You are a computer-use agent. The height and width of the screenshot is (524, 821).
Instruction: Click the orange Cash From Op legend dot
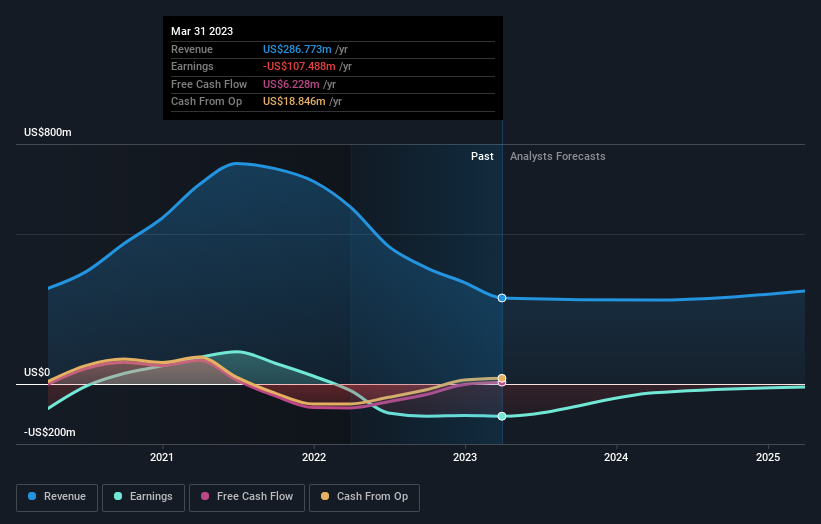pos(325,496)
